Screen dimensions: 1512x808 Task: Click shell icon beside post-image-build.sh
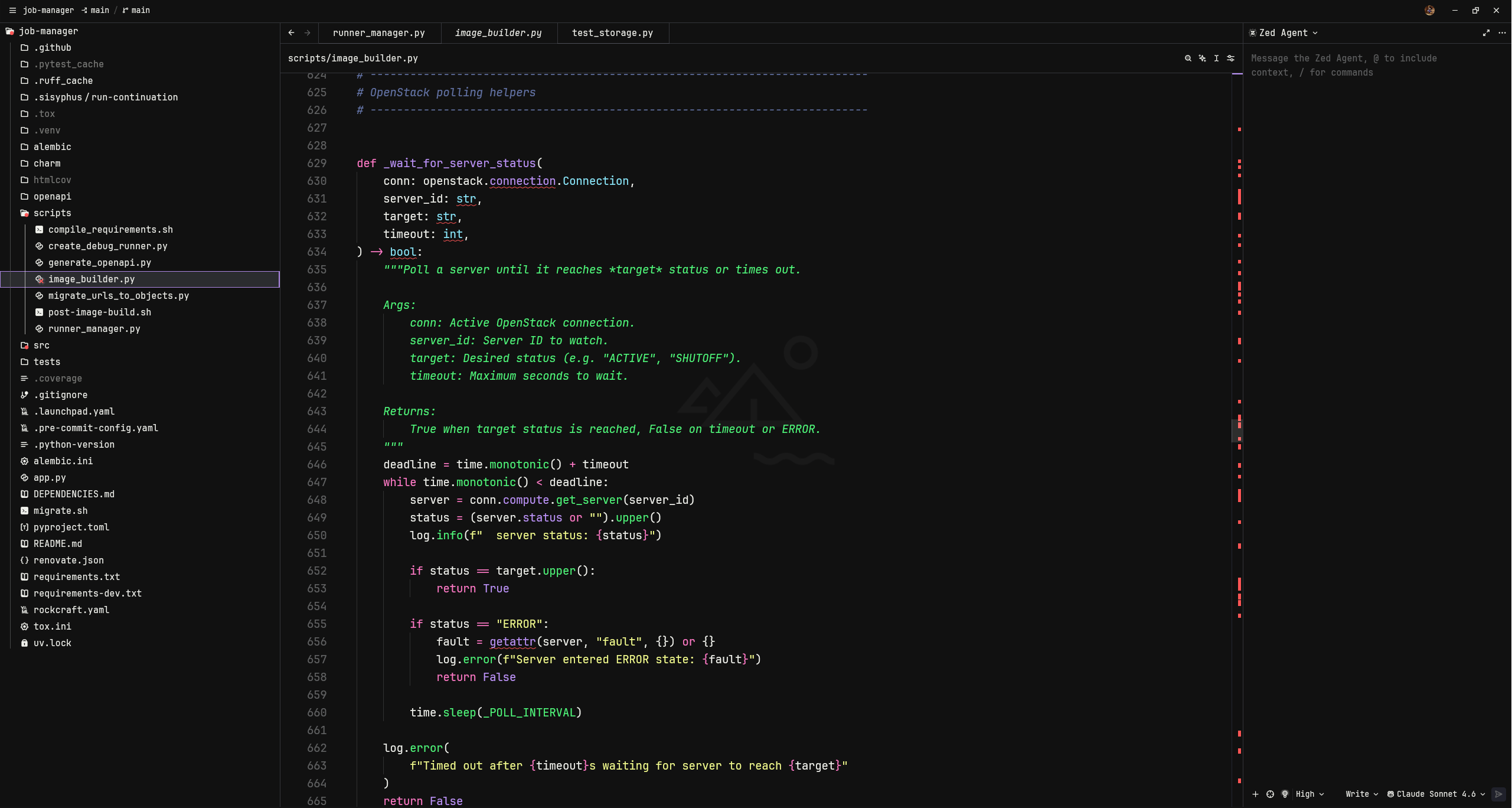coord(39,312)
